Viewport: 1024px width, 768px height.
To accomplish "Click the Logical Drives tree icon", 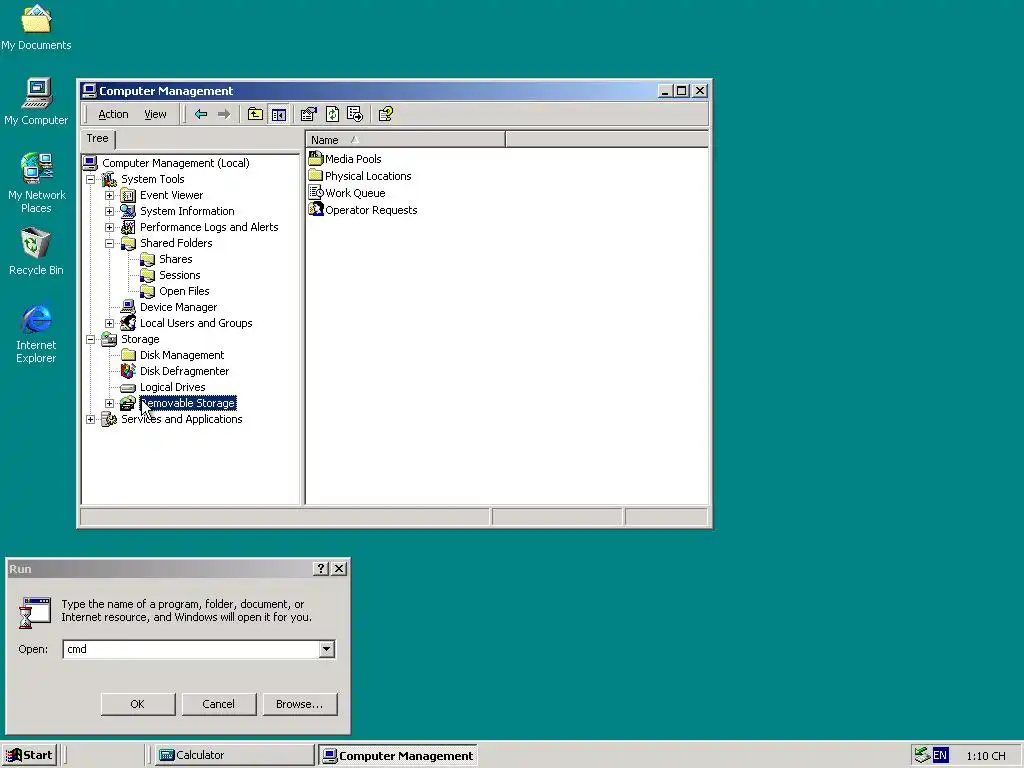I will click(x=128, y=387).
